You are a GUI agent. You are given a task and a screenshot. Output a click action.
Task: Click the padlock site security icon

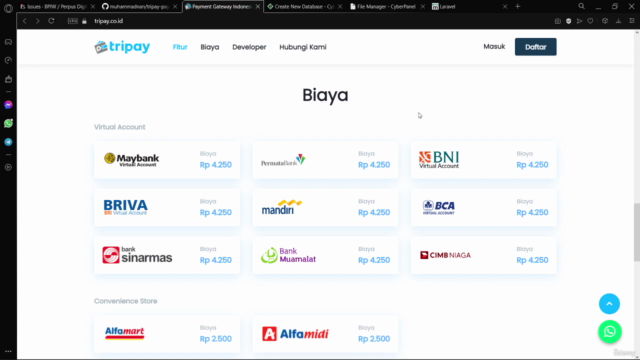coord(84,21)
